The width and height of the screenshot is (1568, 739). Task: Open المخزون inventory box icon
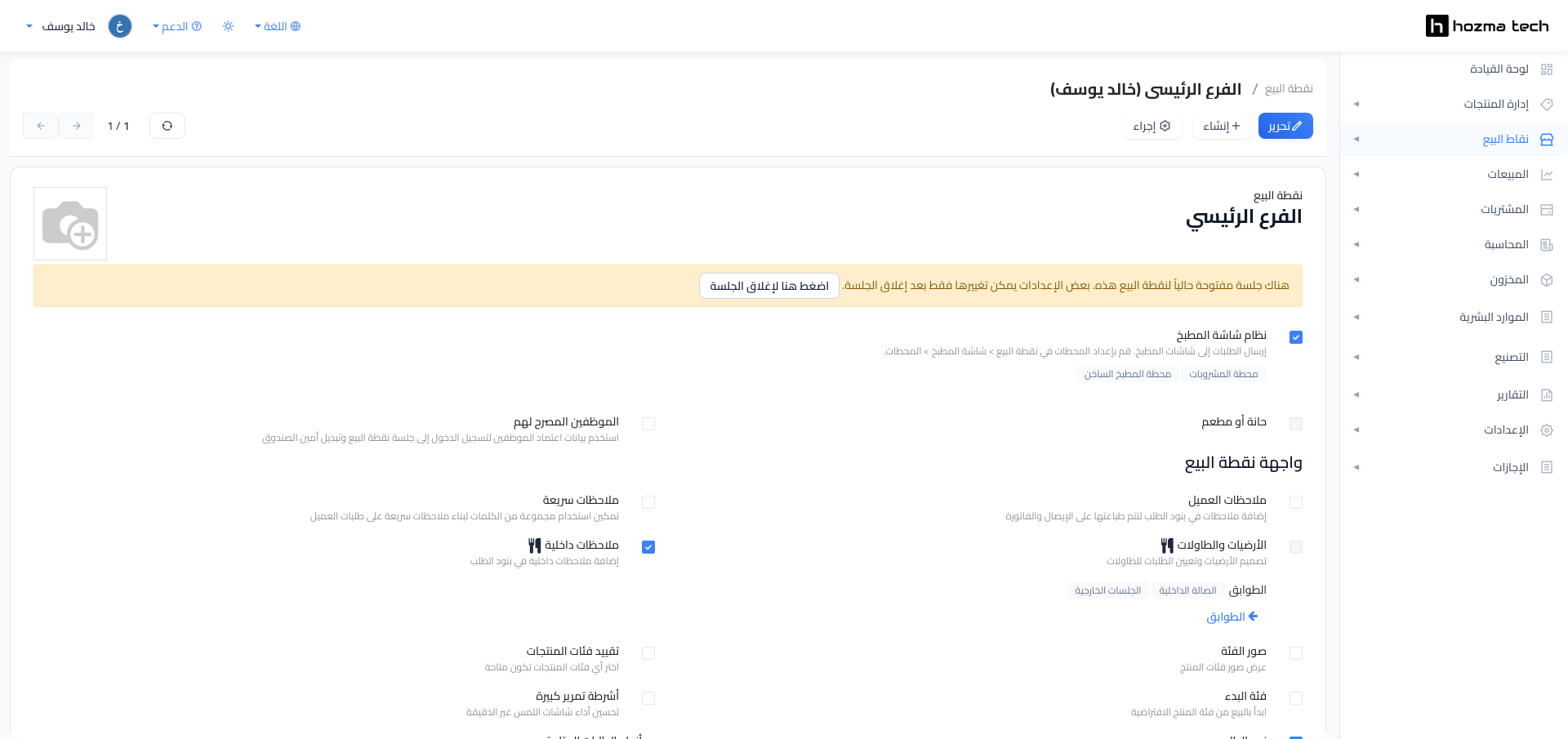coord(1546,279)
